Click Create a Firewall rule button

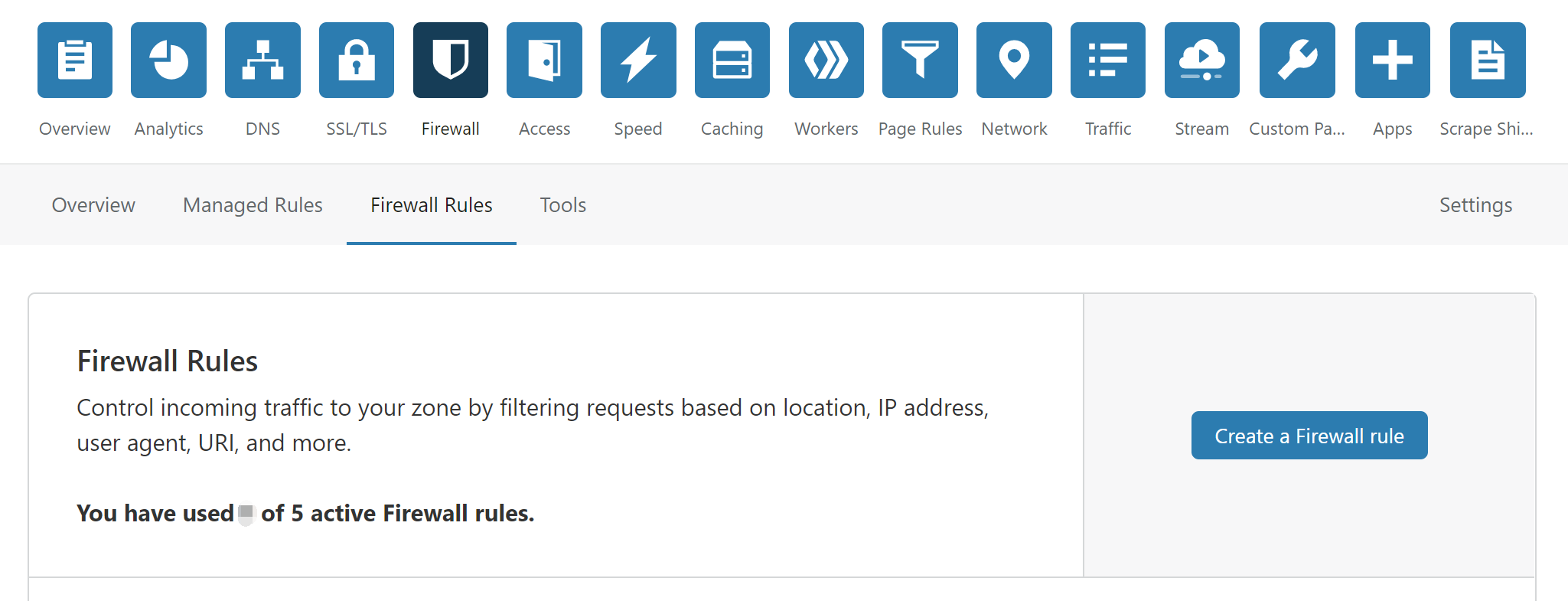point(1309,436)
